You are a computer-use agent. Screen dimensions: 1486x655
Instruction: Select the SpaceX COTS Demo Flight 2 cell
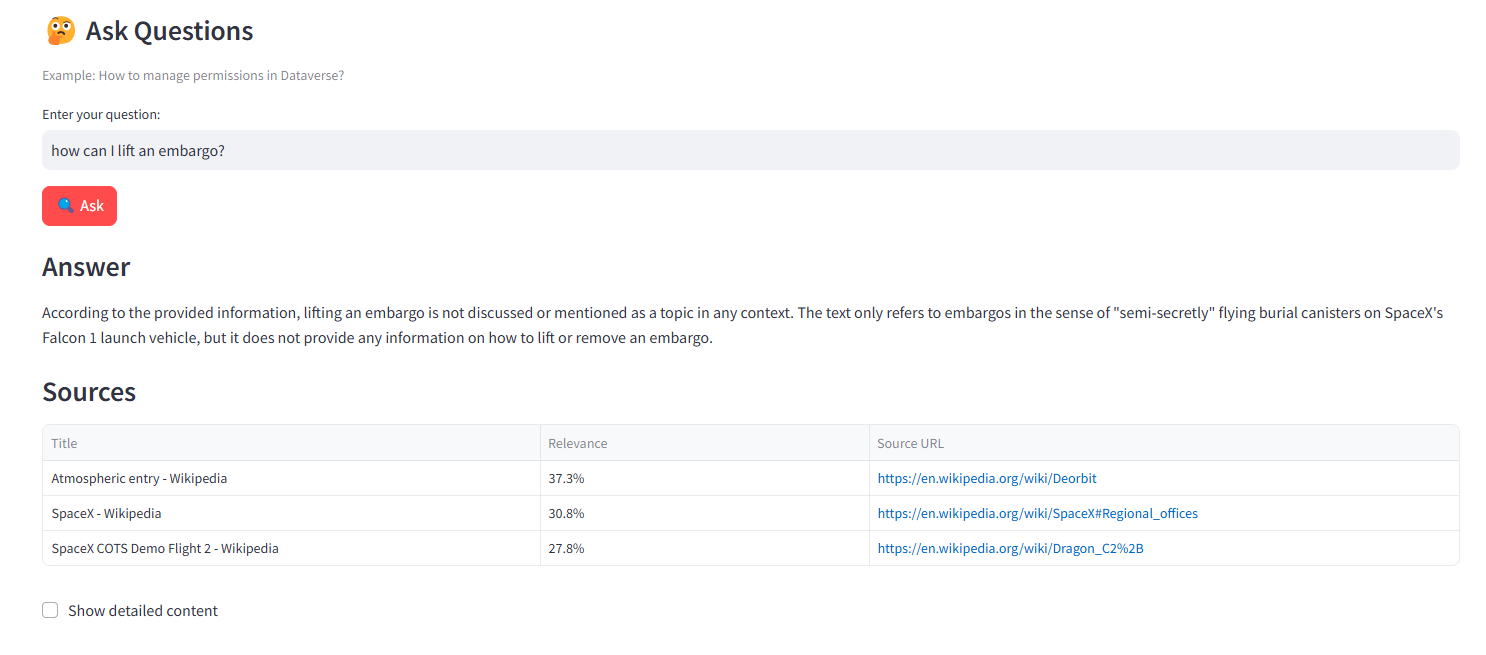tap(165, 549)
